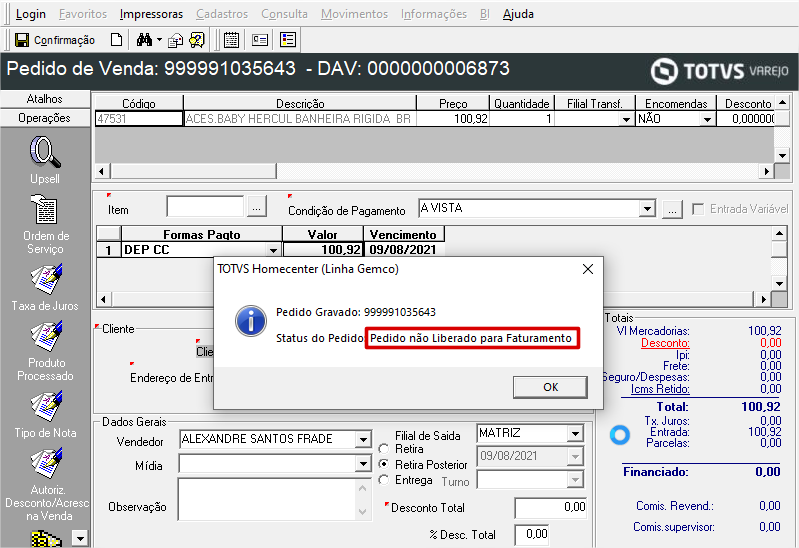Open the Upsell shortcut
The height and width of the screenshot is (548, 799).
[x=45, y=160]
